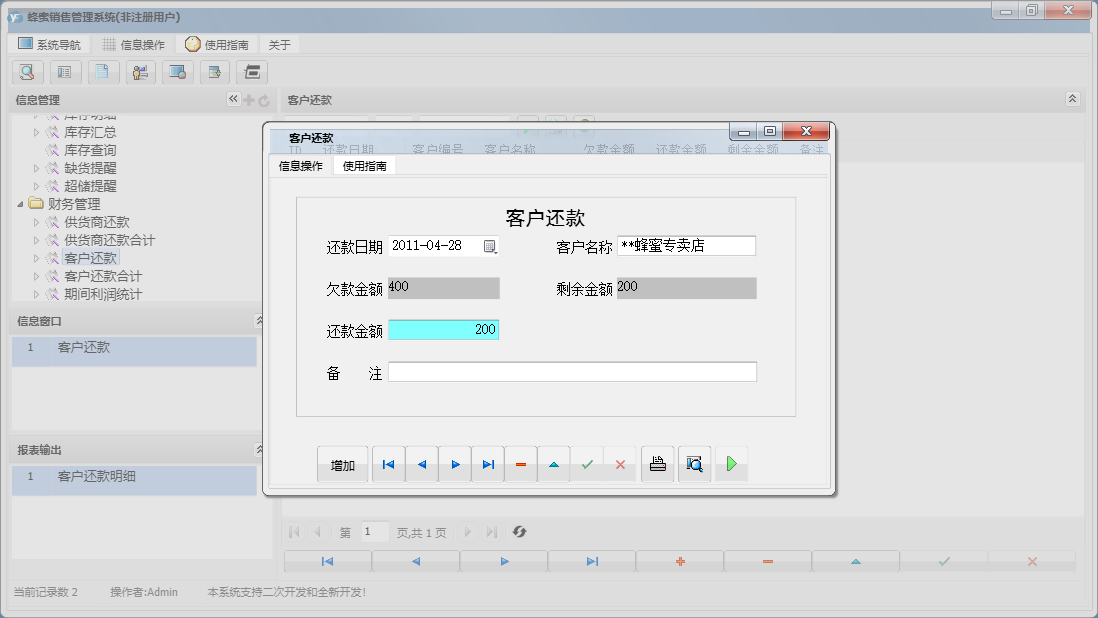
Task: Select the query search icon on the toolbar
Action: 27,72
